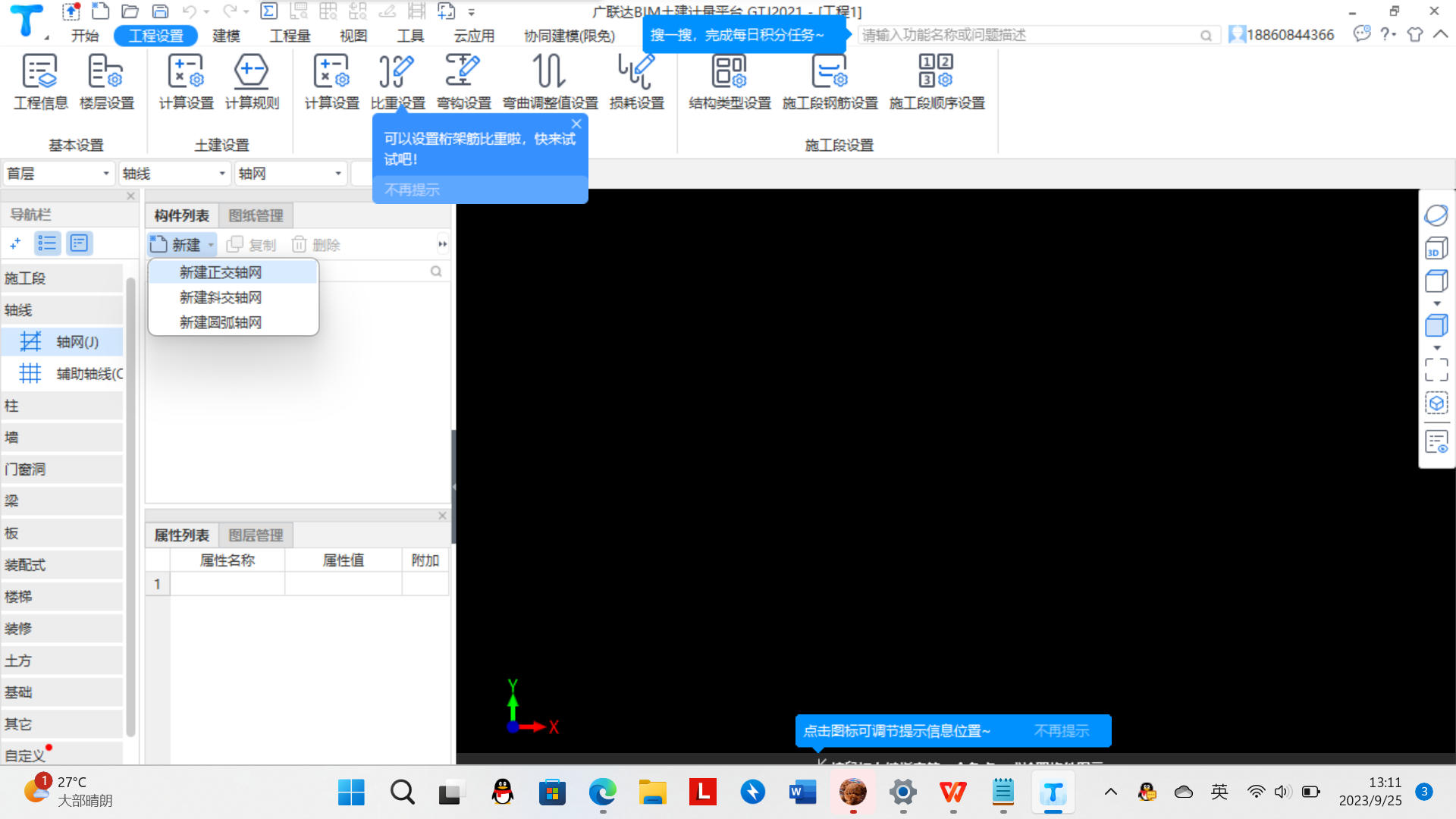Select 新建正交轴网 menu entry
Screen dimensions: 1456x819
click(x=221, y=272)
